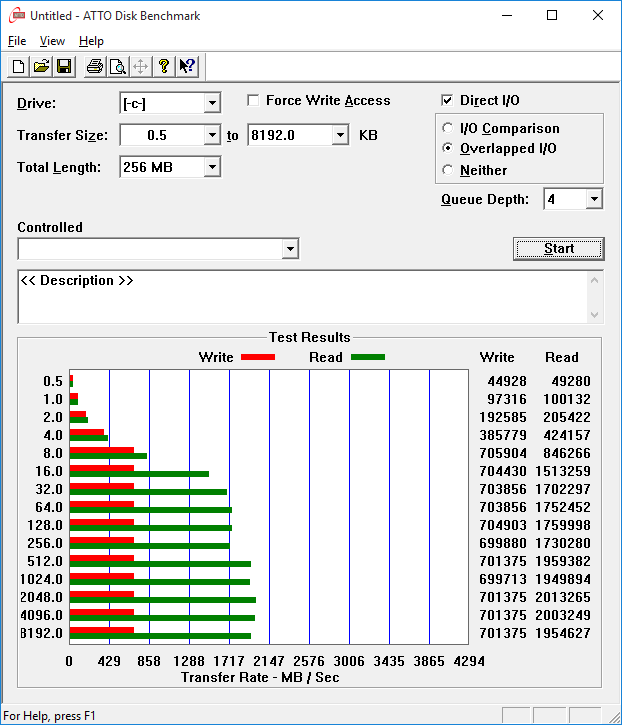Click the read value 2013265 for 2048.0
Image resolution: width=622 pixels, height=725 pixels.
coord(563,597)
